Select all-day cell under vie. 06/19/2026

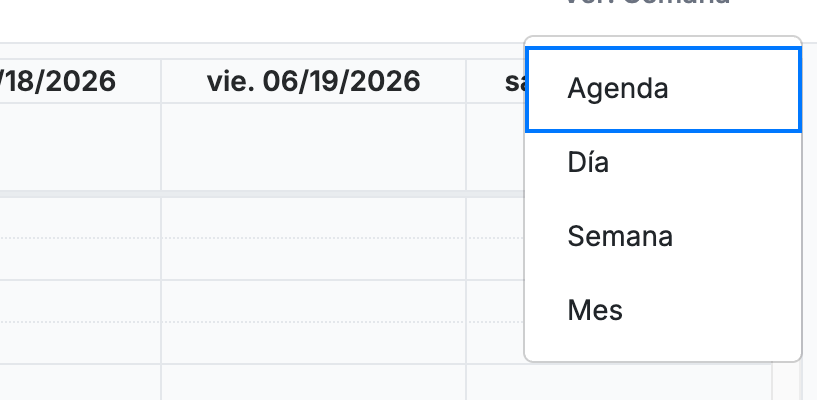[314, 147]
